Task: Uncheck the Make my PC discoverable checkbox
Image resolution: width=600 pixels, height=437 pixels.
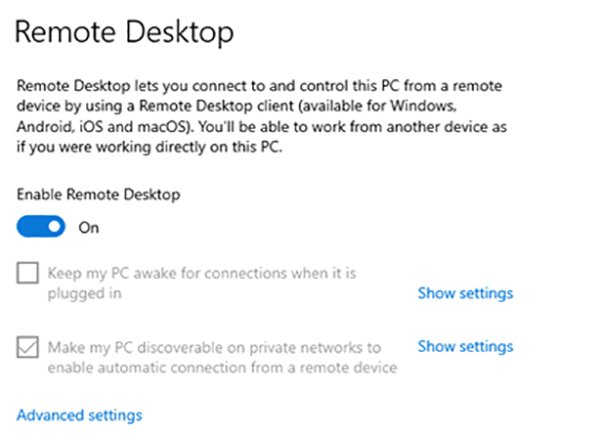Action: [28, 348]
